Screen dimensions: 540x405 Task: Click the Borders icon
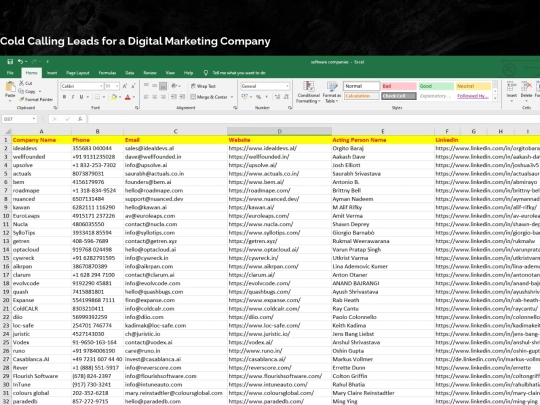coord(97,97)
